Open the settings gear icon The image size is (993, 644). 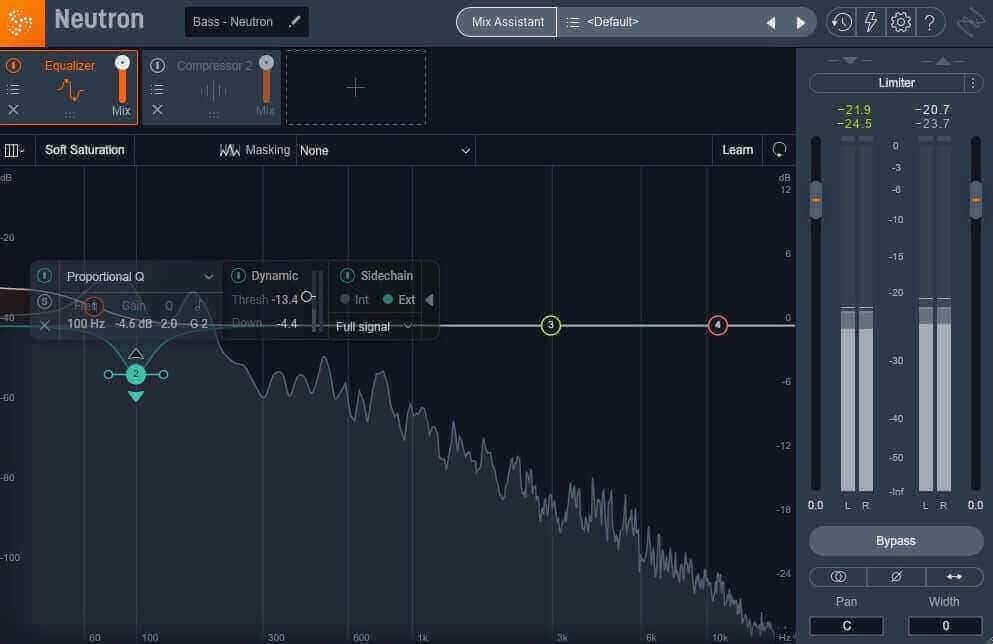[x=900, y=23]
